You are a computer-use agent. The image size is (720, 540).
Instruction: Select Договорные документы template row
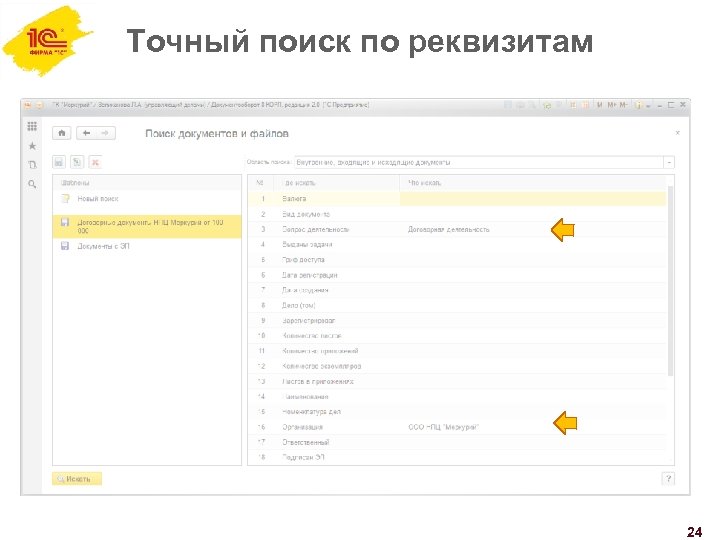click(x=147, y=226)
